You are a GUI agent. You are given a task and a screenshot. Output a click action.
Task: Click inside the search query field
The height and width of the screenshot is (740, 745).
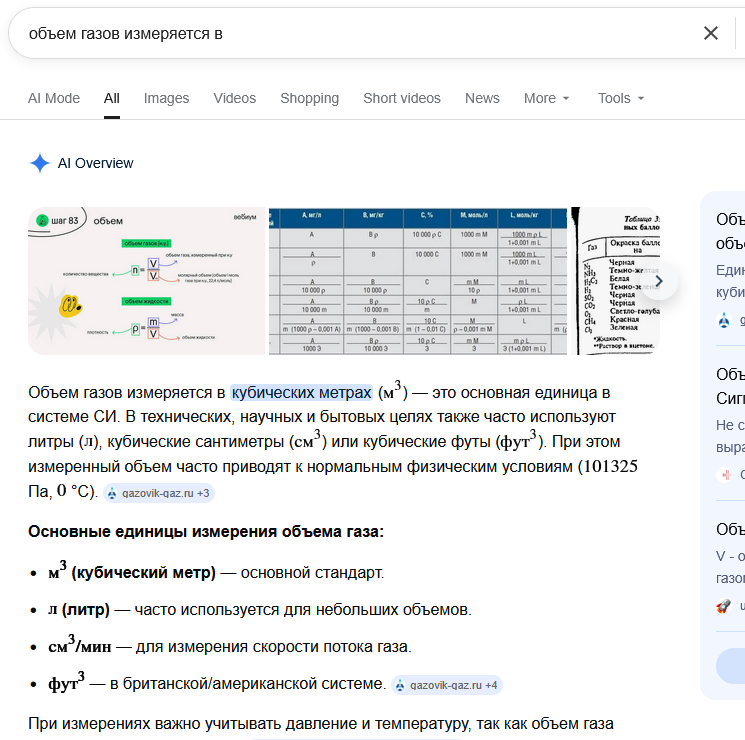350,33
